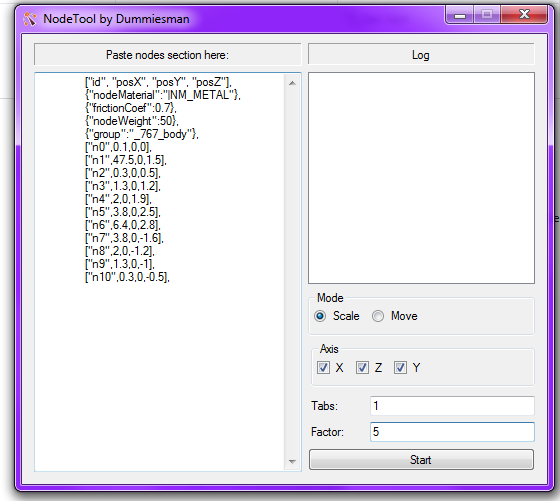
Task: Uncheck the X axis checkbox
Action: (x=324, y=367)
